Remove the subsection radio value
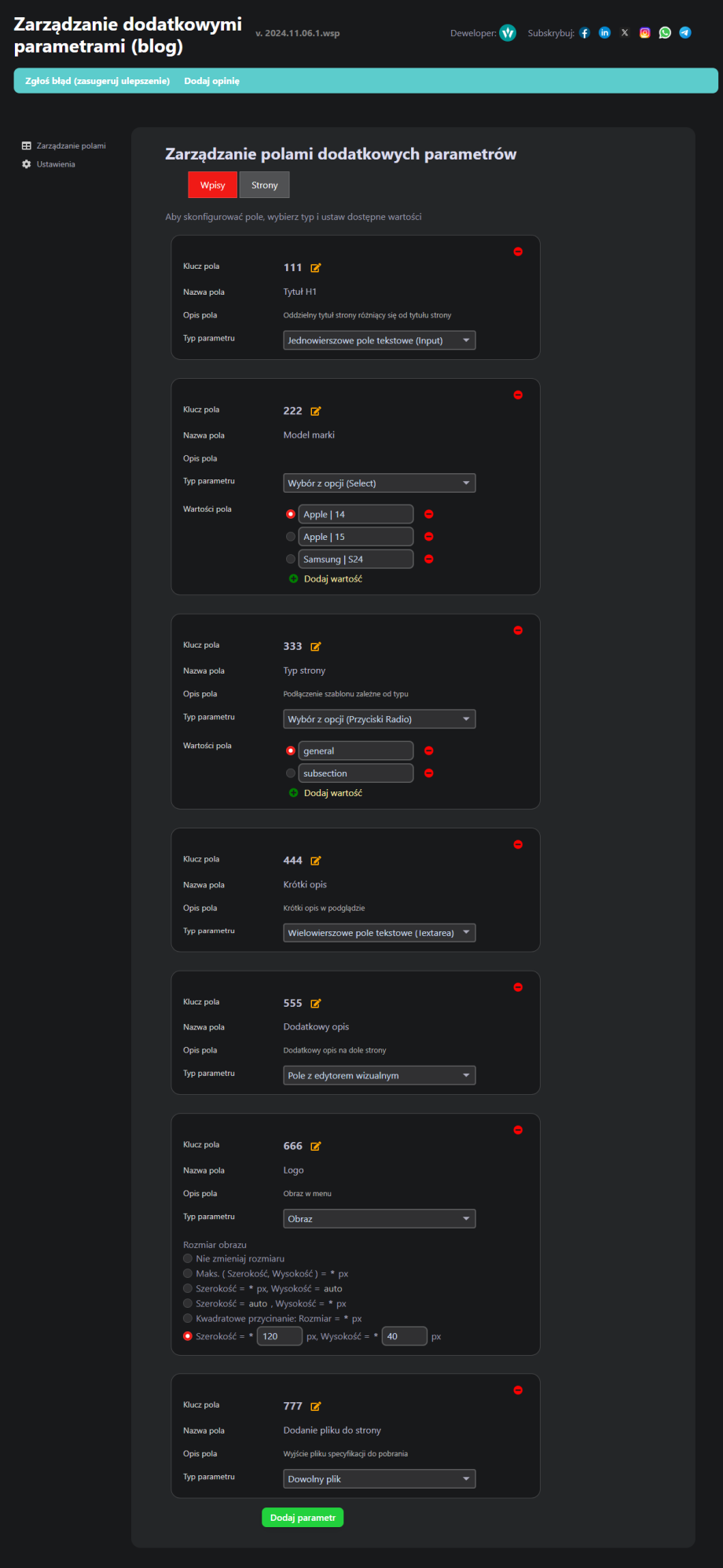The height and width of the screenshot is (1568, 723). (x=429, y=773)
